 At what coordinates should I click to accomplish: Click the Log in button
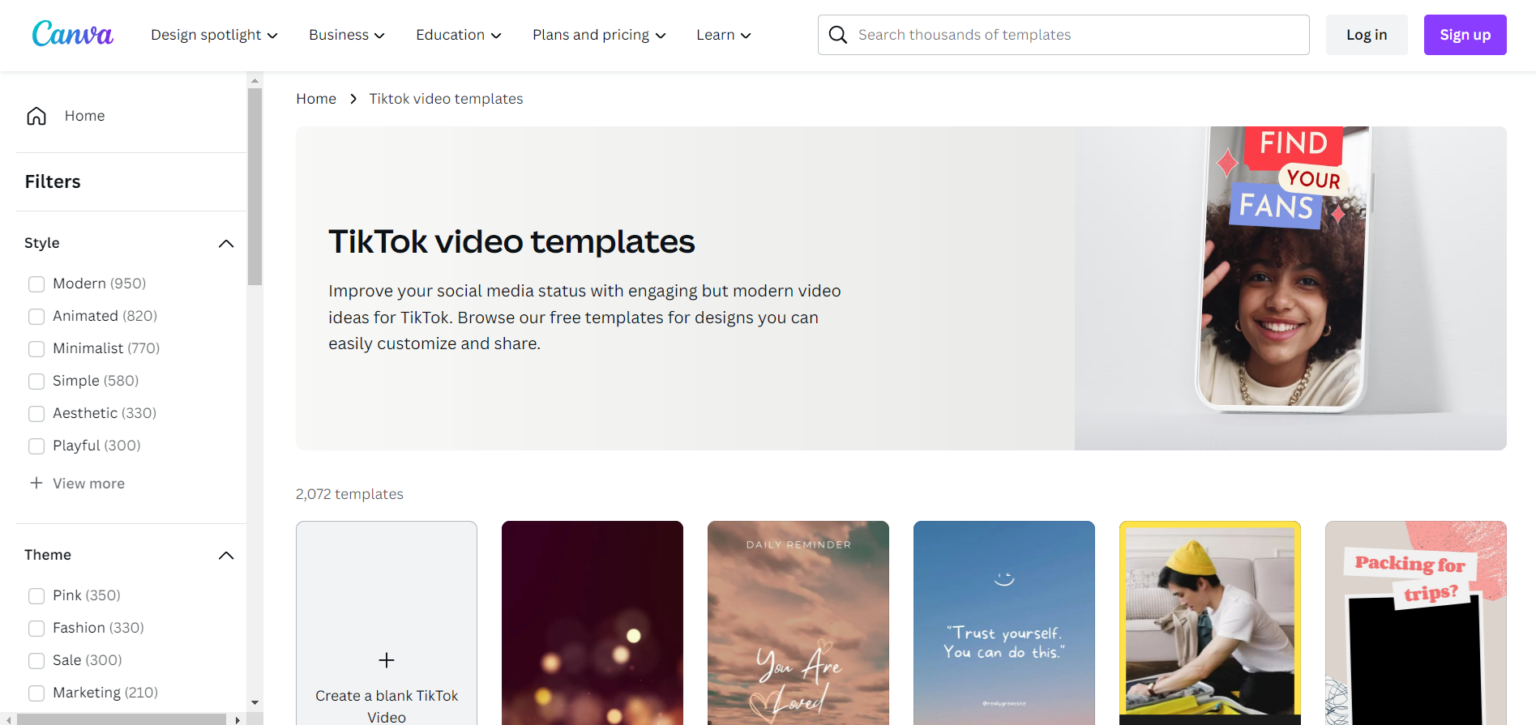pos(1366,34)
